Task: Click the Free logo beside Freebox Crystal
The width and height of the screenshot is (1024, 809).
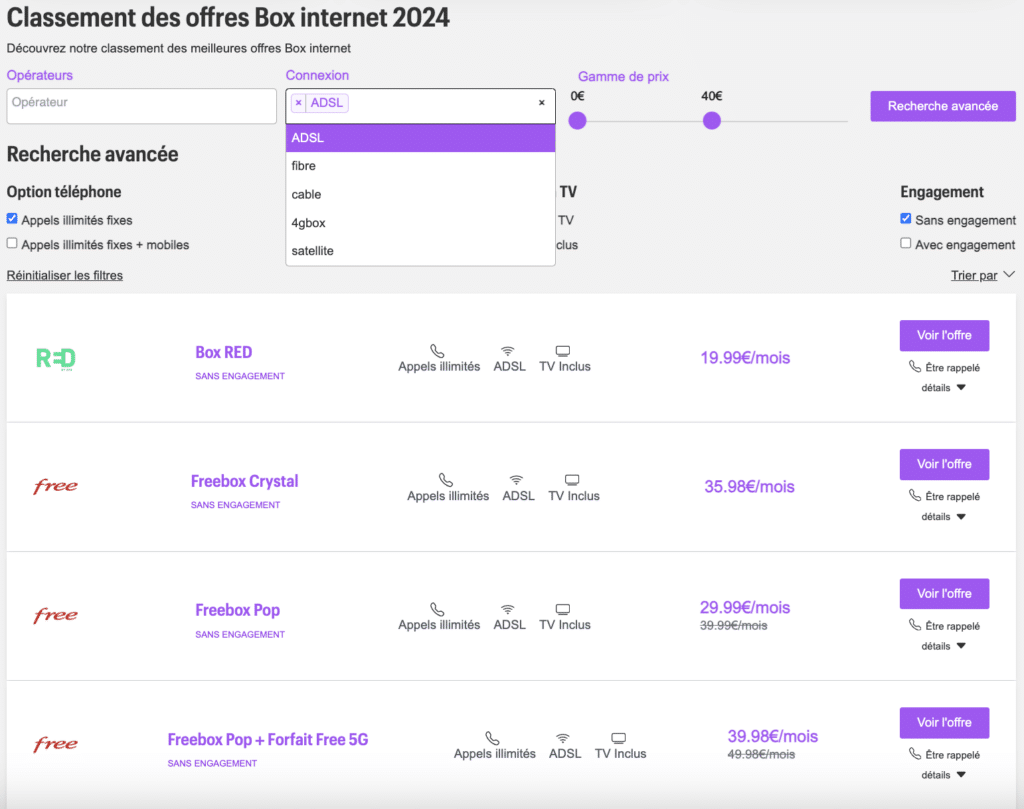Action: click(x=55, y=487)
